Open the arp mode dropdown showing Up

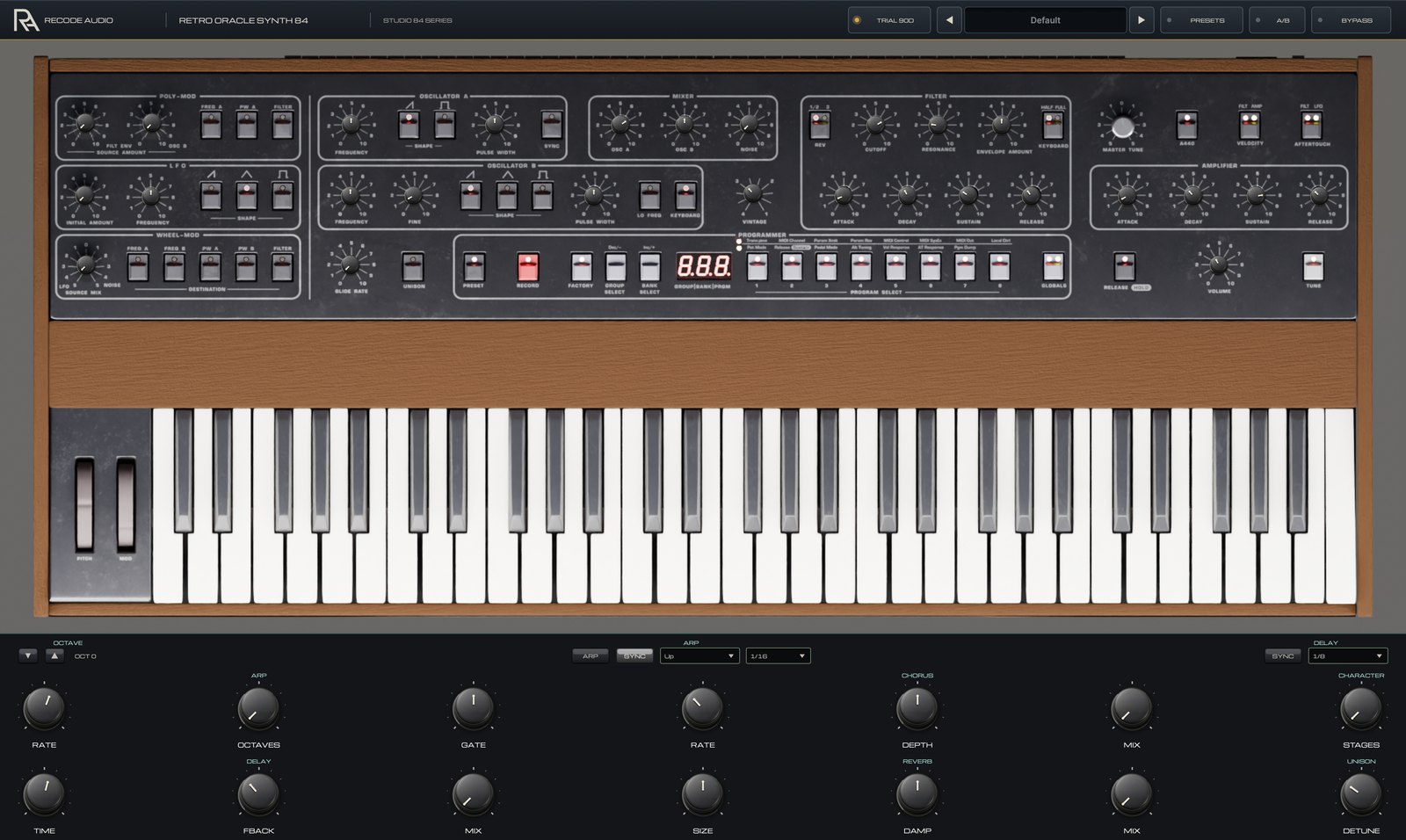point(699,655)
